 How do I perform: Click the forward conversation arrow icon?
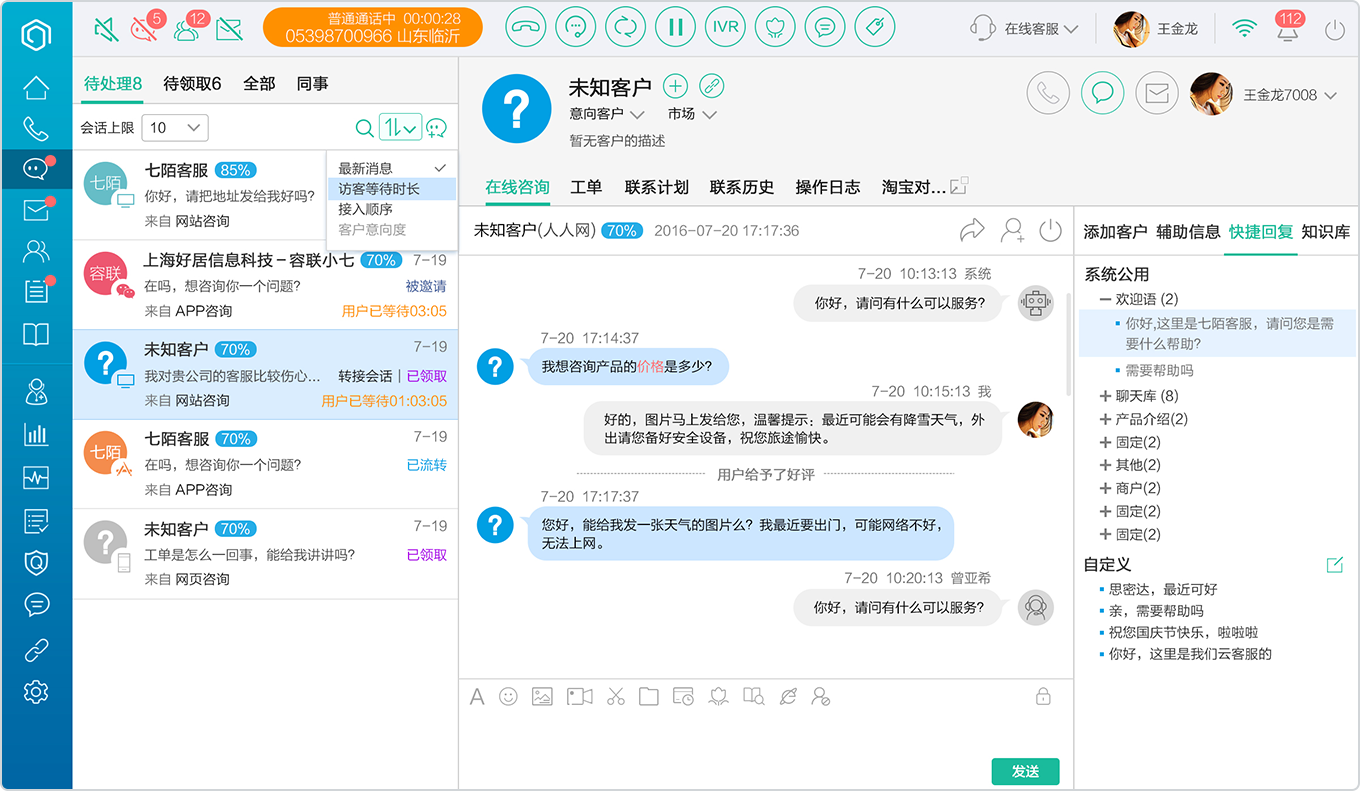[x=972, y=230]
